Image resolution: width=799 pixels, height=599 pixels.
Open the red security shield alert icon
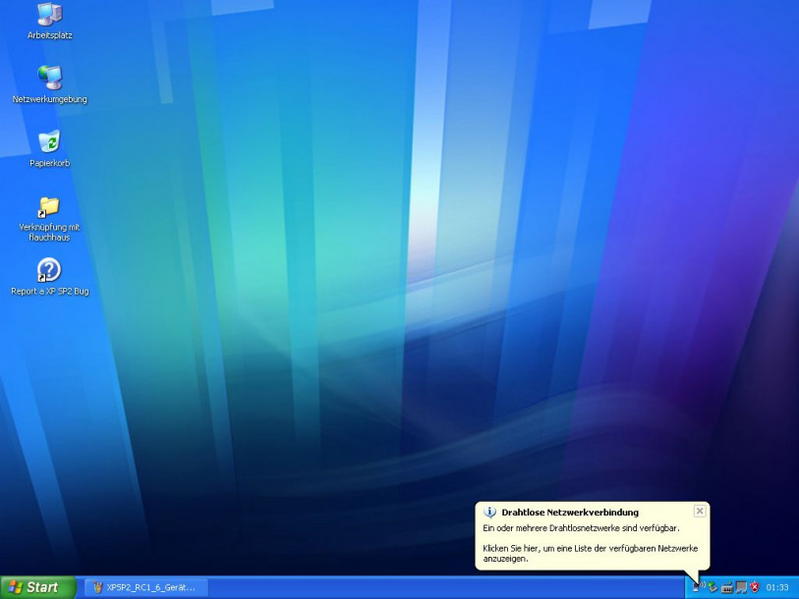click(755, 587)
